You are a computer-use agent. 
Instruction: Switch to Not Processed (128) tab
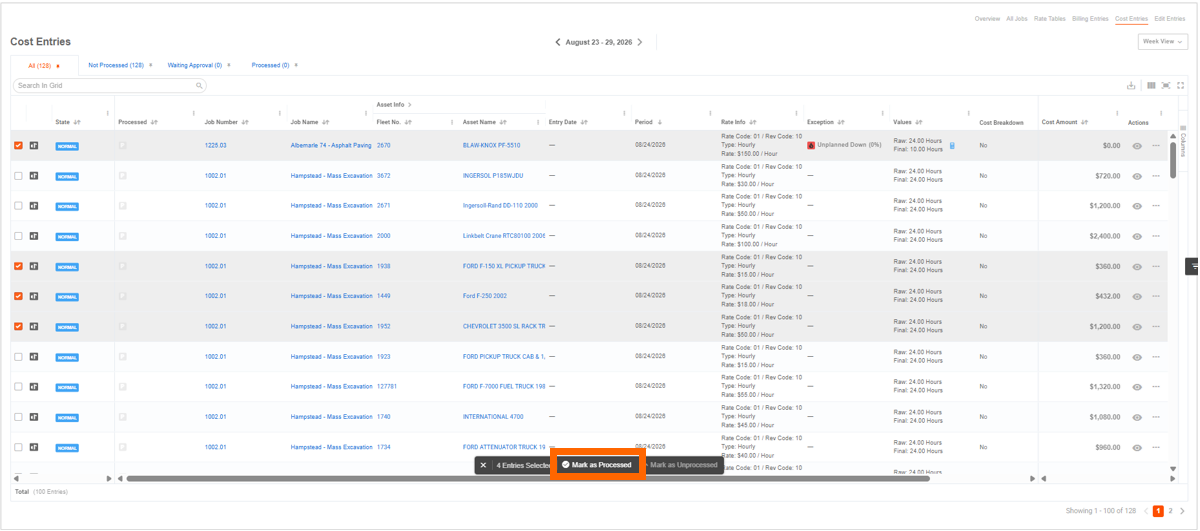coord(116,65)
